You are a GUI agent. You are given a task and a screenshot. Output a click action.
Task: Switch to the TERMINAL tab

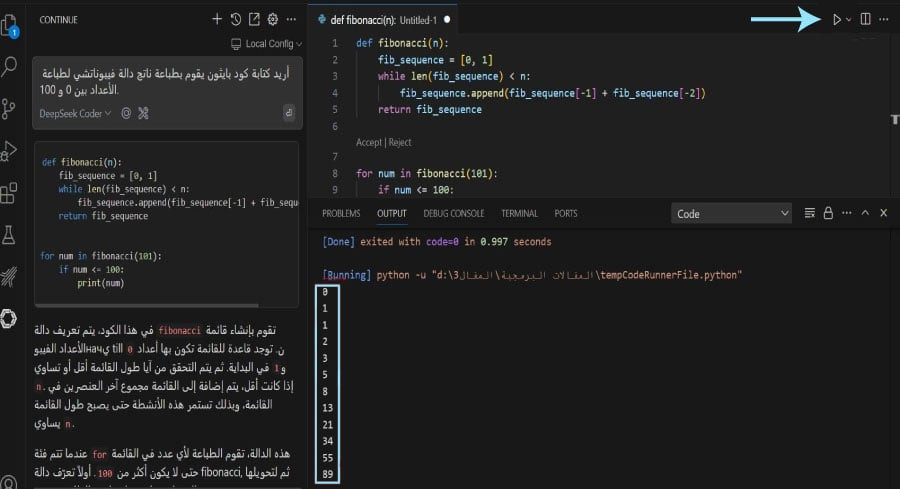coord(519,214)
